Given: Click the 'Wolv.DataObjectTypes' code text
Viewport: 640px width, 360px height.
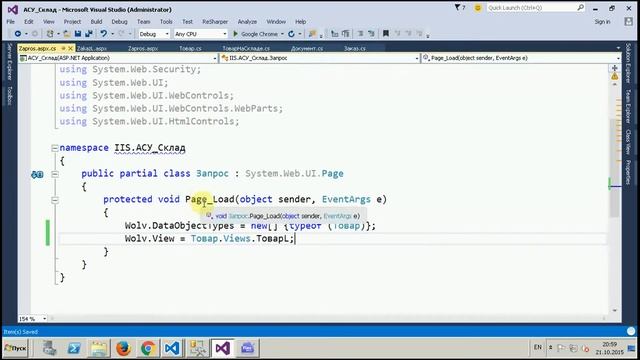Looking at the screenshot, I should [179, 225].
